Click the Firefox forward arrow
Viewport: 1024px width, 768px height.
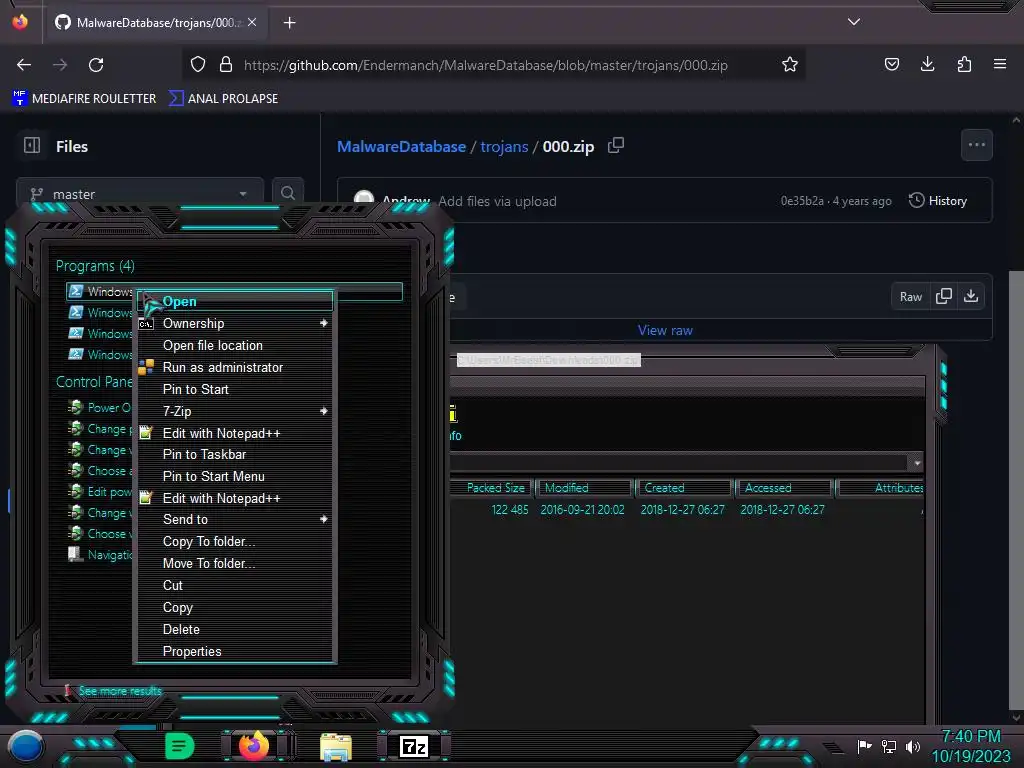pos(60,65)
